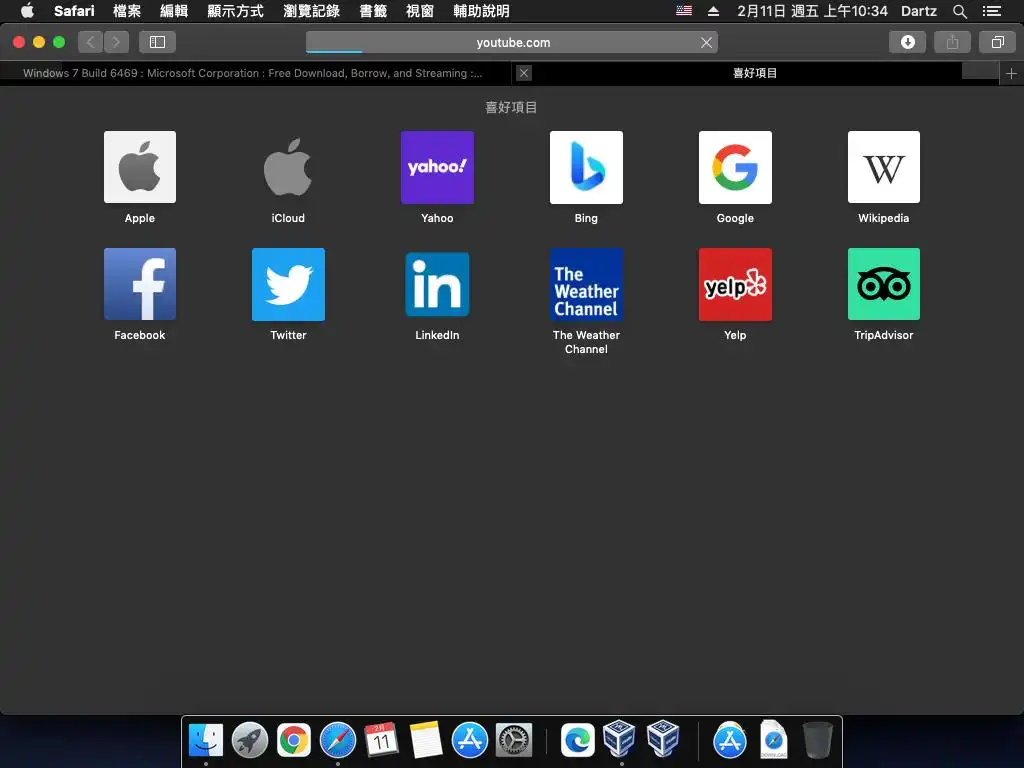Screen dimensions: 1024x768
Task: Open Trash from the Dock
Action: 817,740
